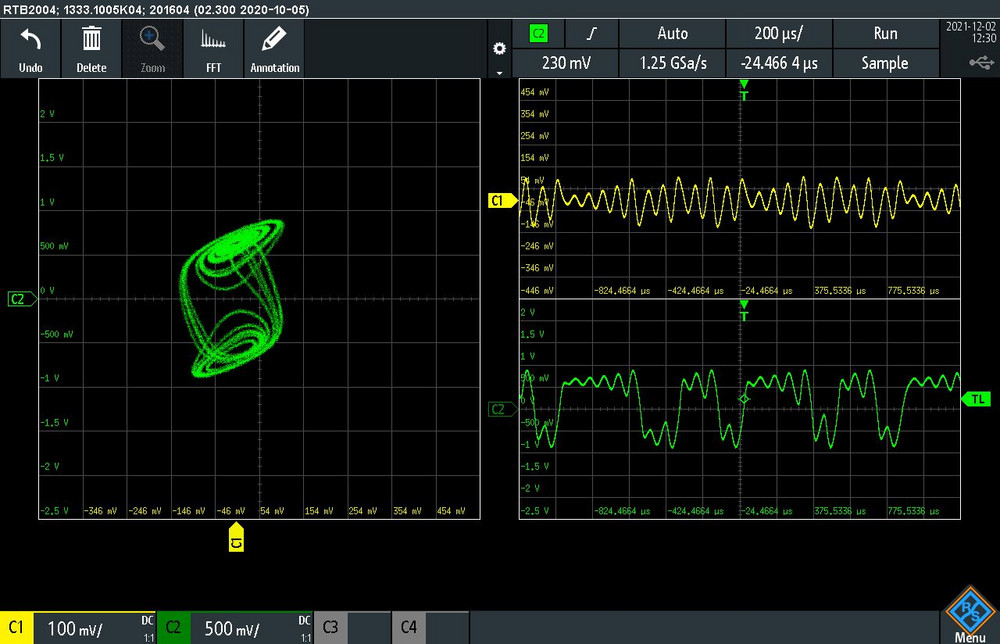
Task: Click the -824.4664 µs label in the lower waveform
Action: point(622,511)
